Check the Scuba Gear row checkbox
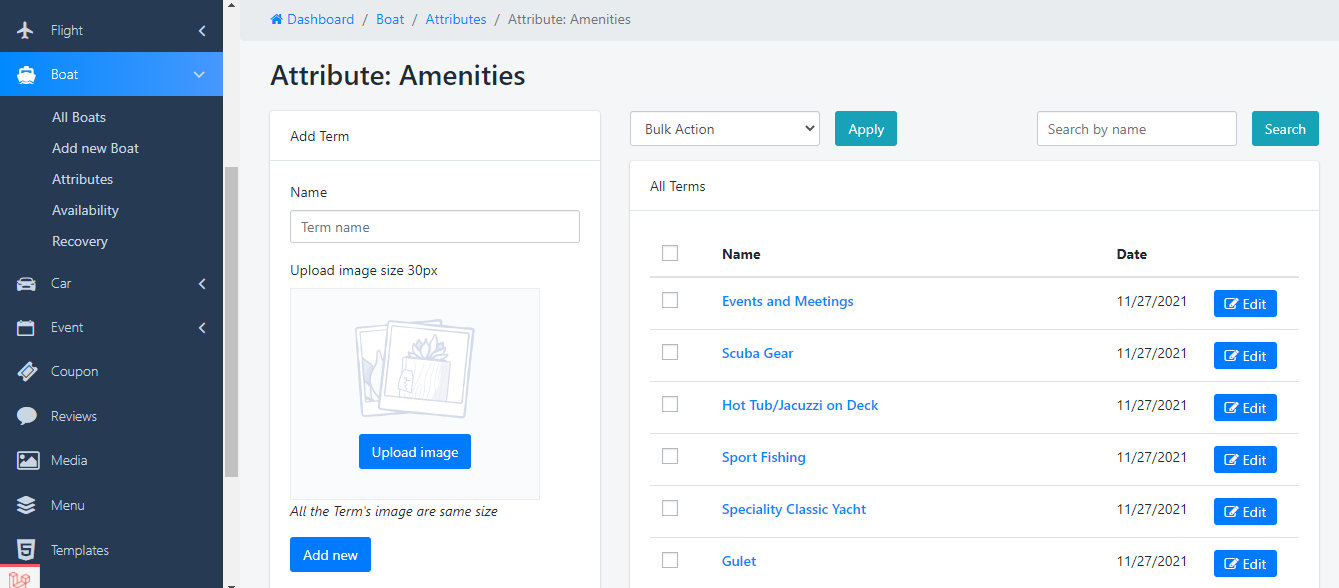The width and height of the screenshot is (1339, 588). (670, 352)
